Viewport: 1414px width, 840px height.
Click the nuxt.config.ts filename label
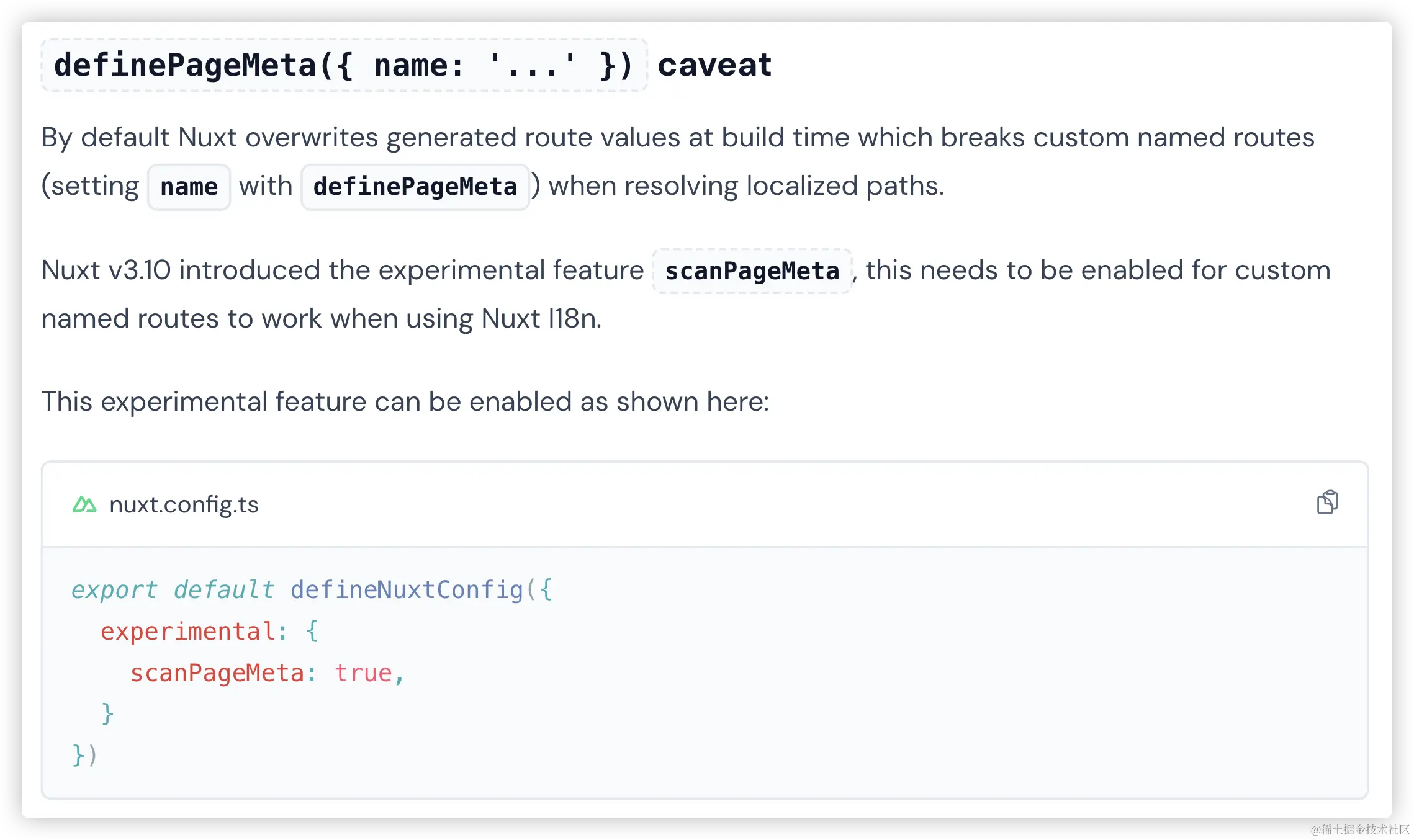(184, 505)
